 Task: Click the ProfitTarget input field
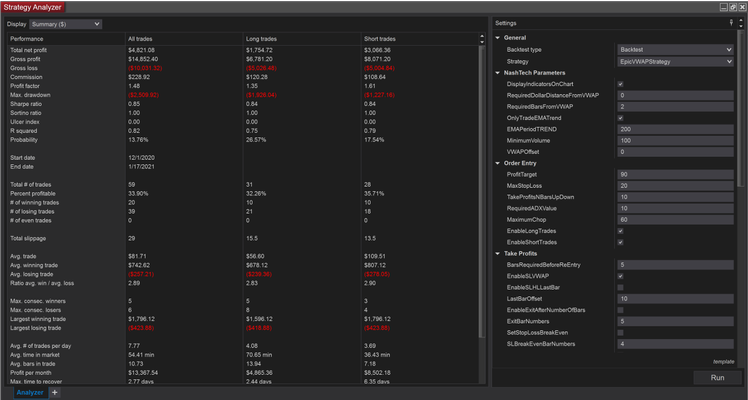(x=675, y=174)
